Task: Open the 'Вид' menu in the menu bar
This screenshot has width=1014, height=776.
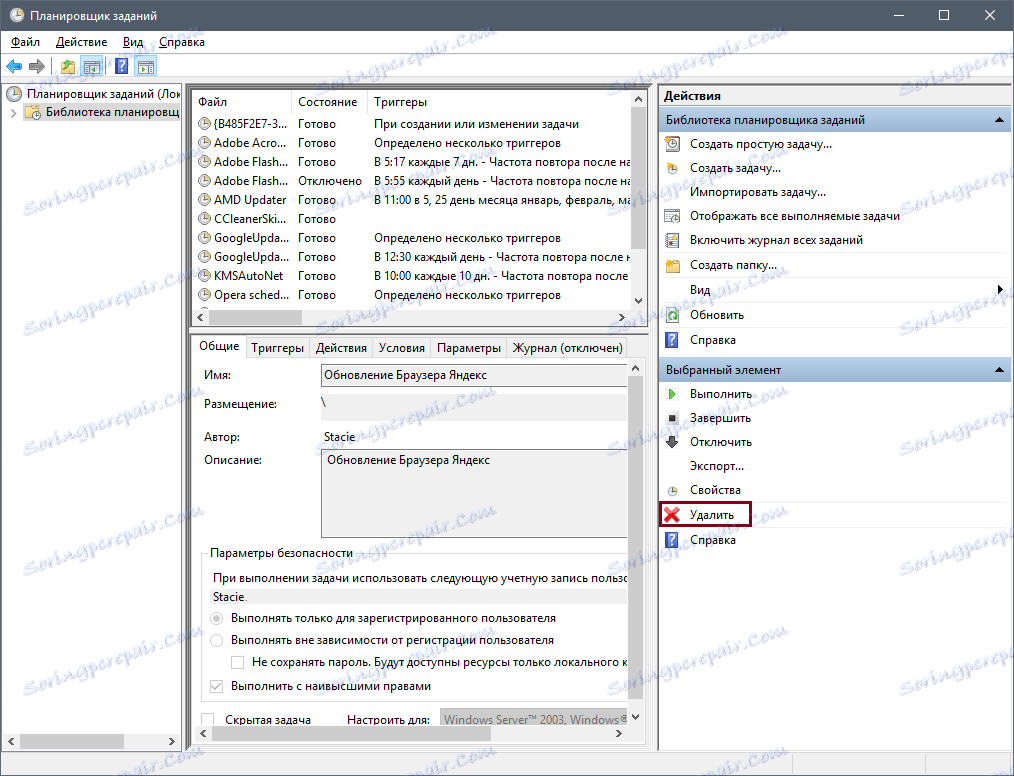Action: [133, 42]
